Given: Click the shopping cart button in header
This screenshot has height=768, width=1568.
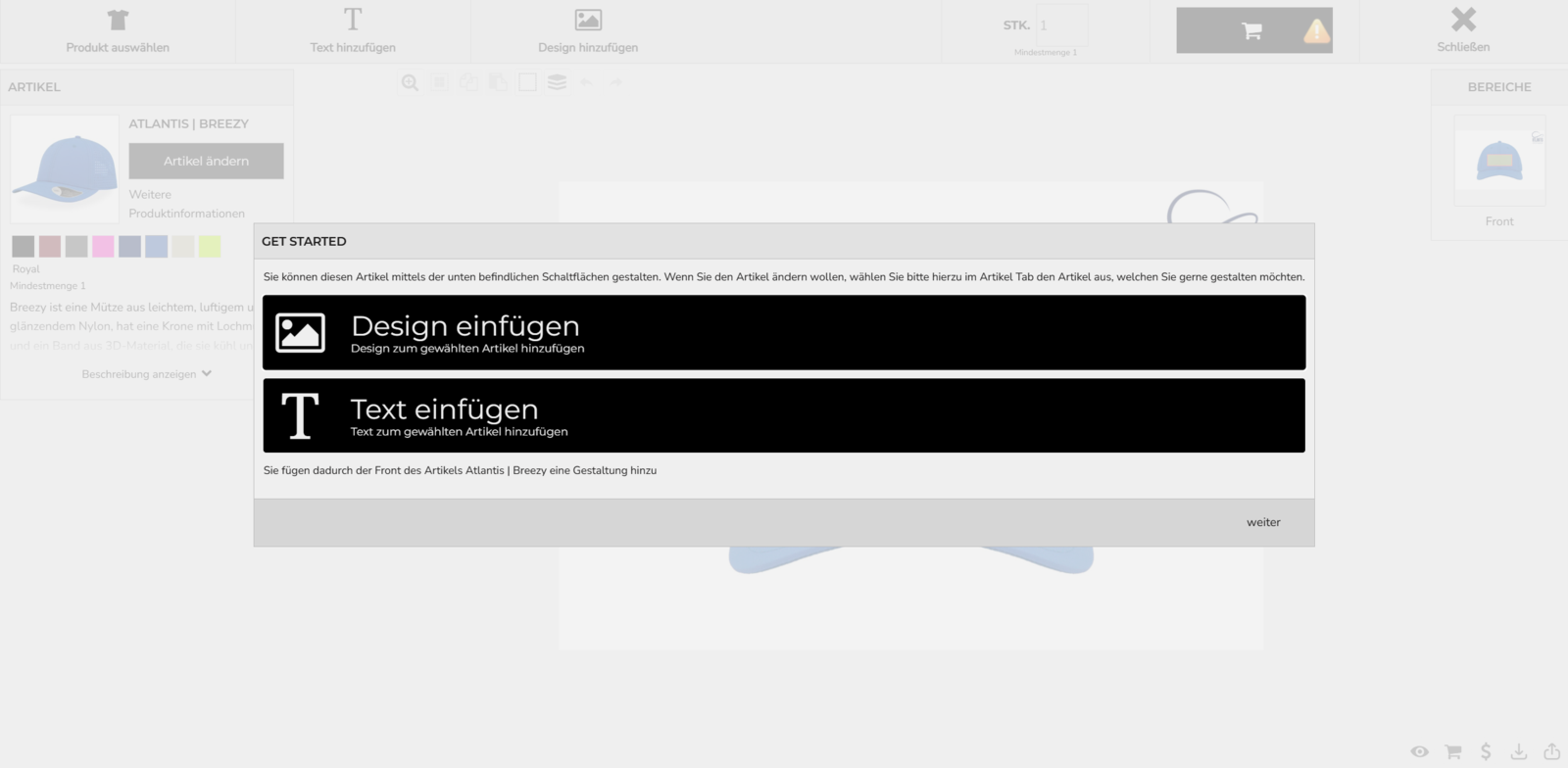Looking at the screenshot, I should click(x=1253, y=31).
